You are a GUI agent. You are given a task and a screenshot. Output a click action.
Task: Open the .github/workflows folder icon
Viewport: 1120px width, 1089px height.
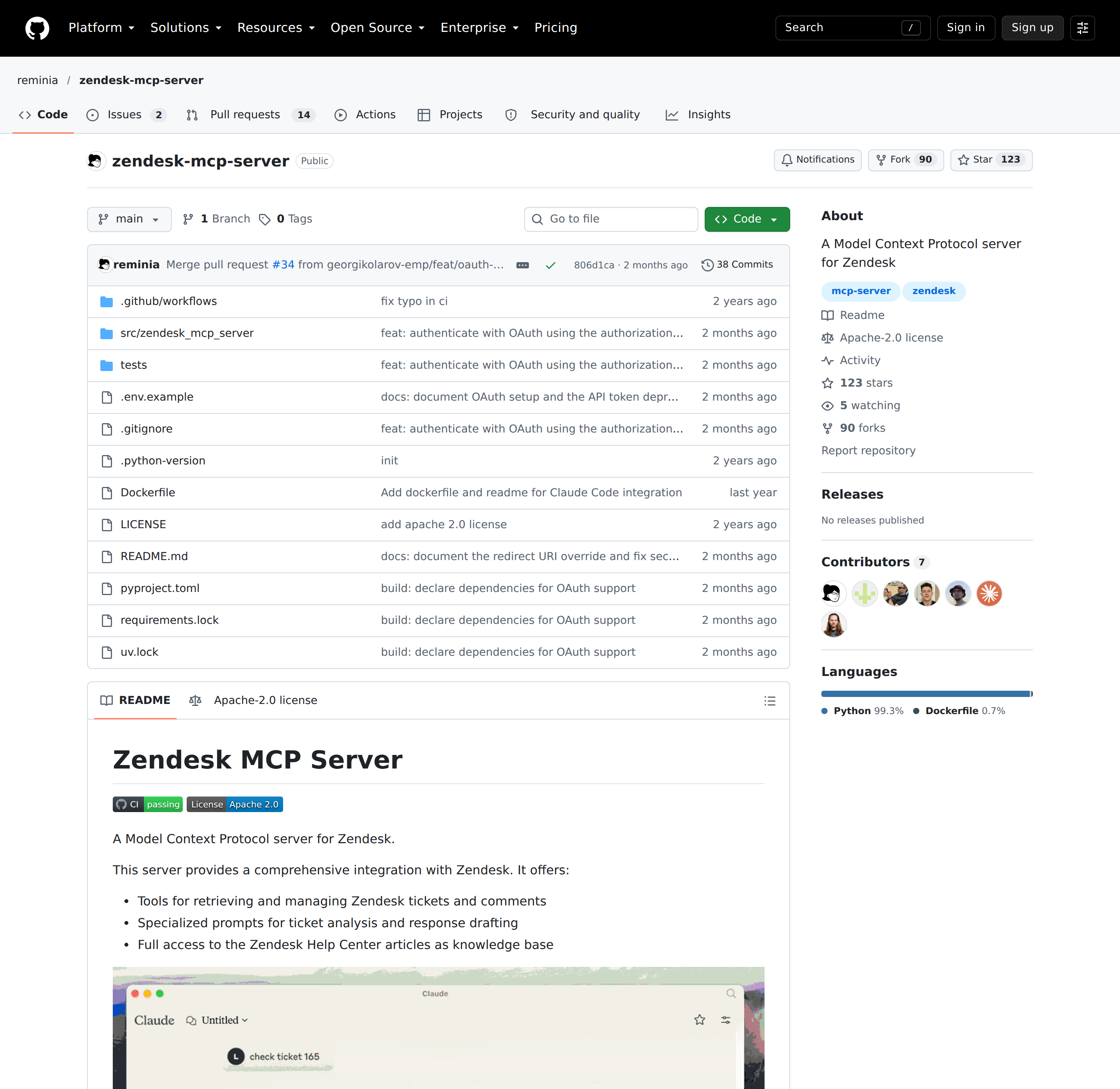[x=107, y=301]
